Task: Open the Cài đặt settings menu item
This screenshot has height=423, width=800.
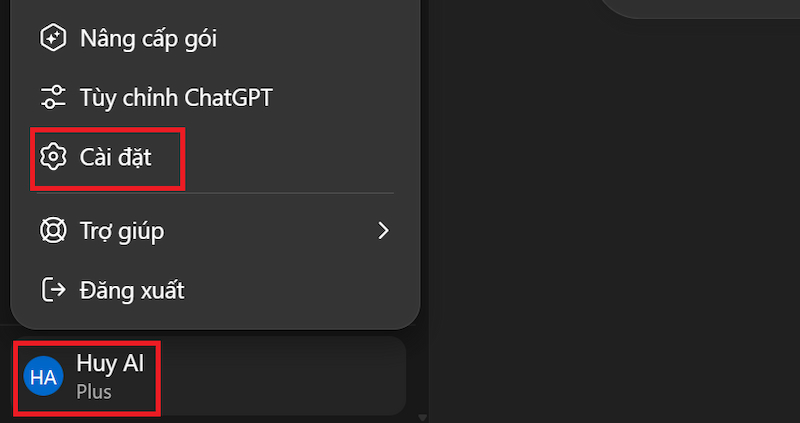Action: click(115, 158)
